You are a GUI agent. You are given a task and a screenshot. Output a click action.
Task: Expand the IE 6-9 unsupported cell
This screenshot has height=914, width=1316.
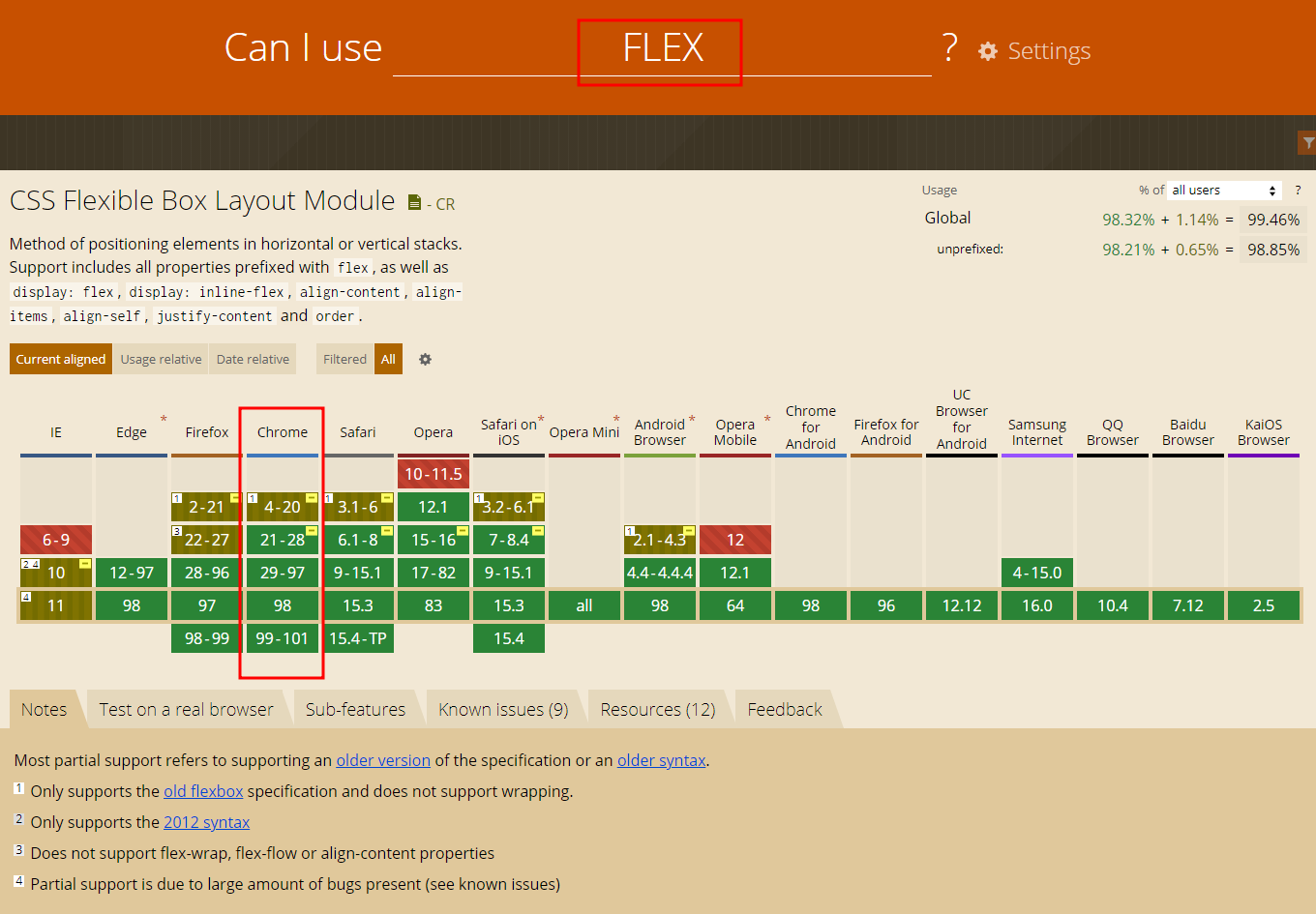(x=56, y=540)
